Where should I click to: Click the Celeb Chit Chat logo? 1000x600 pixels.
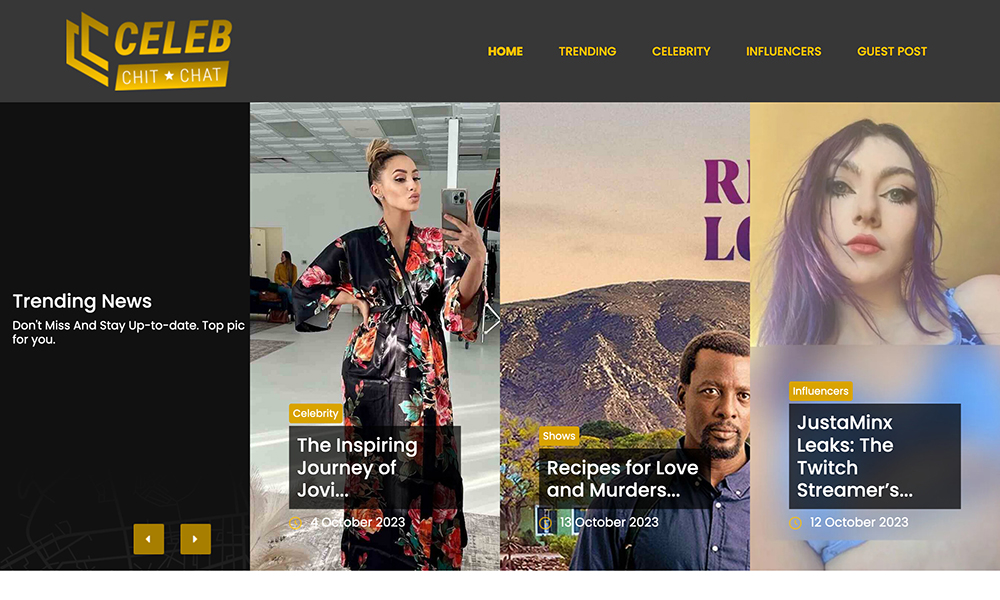click(x=149, y=51)
